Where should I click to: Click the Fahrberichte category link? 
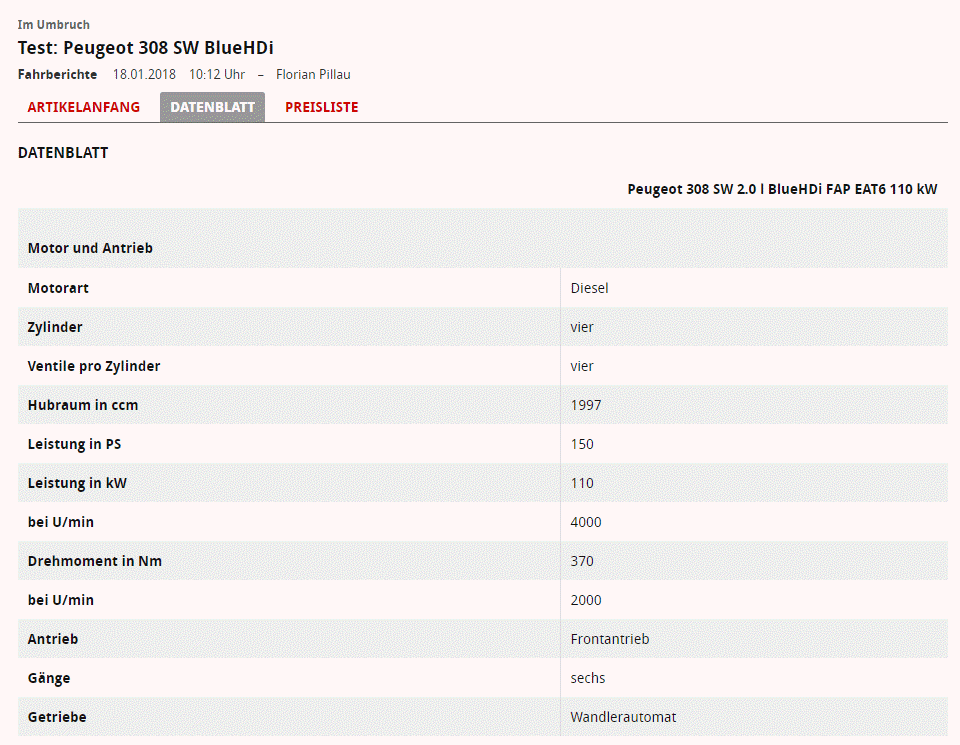coord(58,75)
